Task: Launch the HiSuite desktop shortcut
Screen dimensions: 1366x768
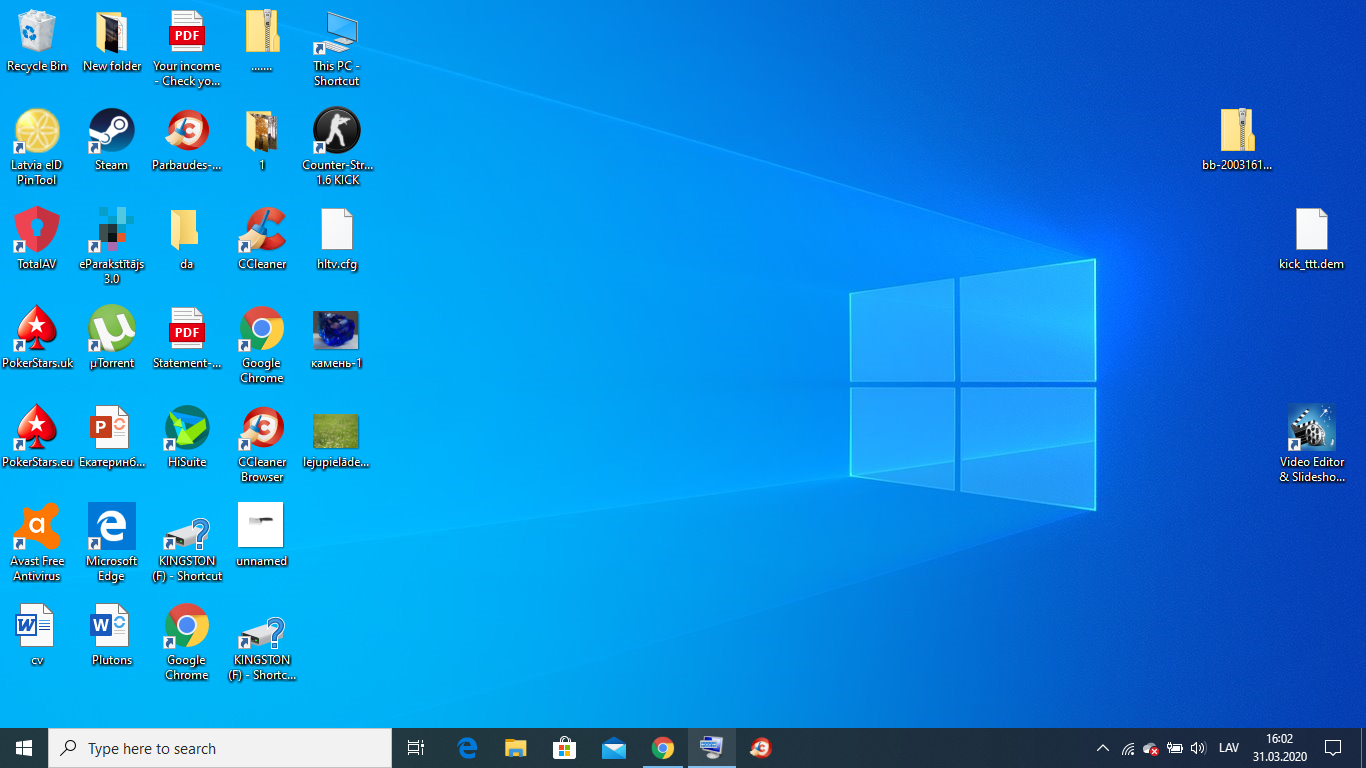Action: coord(187,438)
